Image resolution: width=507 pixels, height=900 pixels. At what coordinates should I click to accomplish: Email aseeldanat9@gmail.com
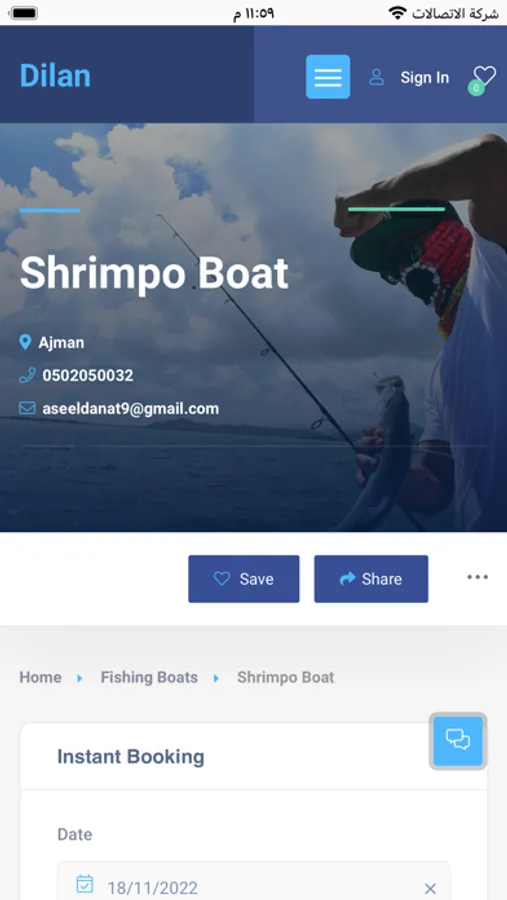(130, 409)
